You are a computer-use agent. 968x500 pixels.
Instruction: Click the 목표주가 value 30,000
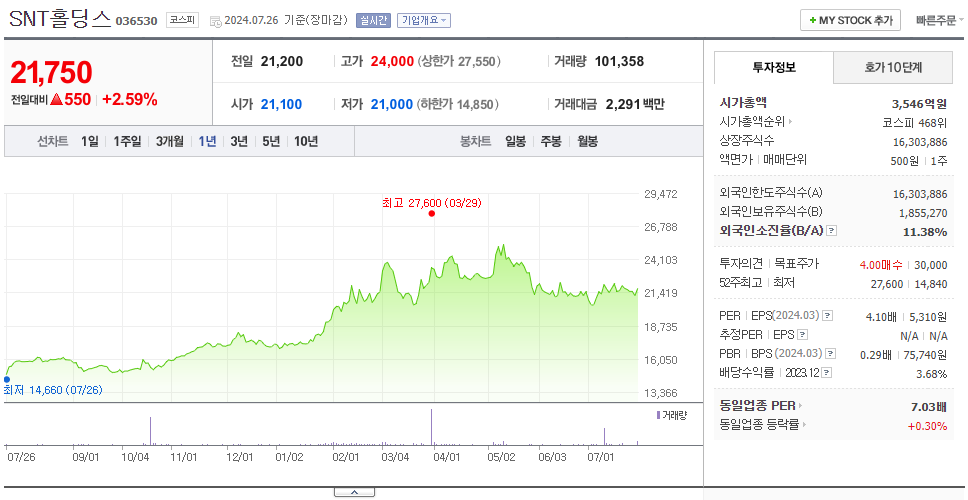[x=930, y=265]
